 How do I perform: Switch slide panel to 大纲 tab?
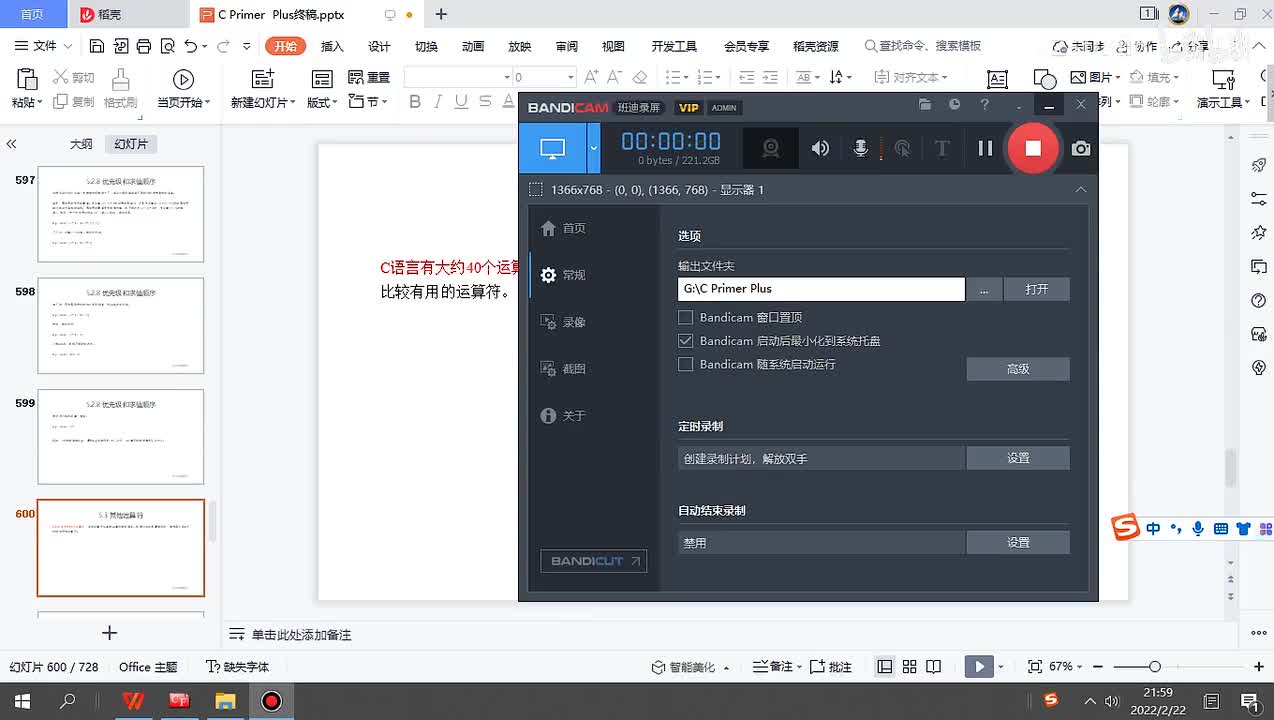point(81,144)
